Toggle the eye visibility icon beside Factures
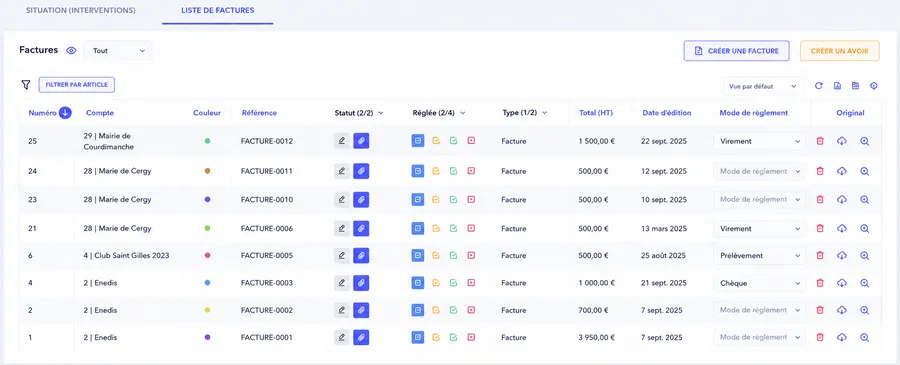900x365 pixels. point(71,51)
